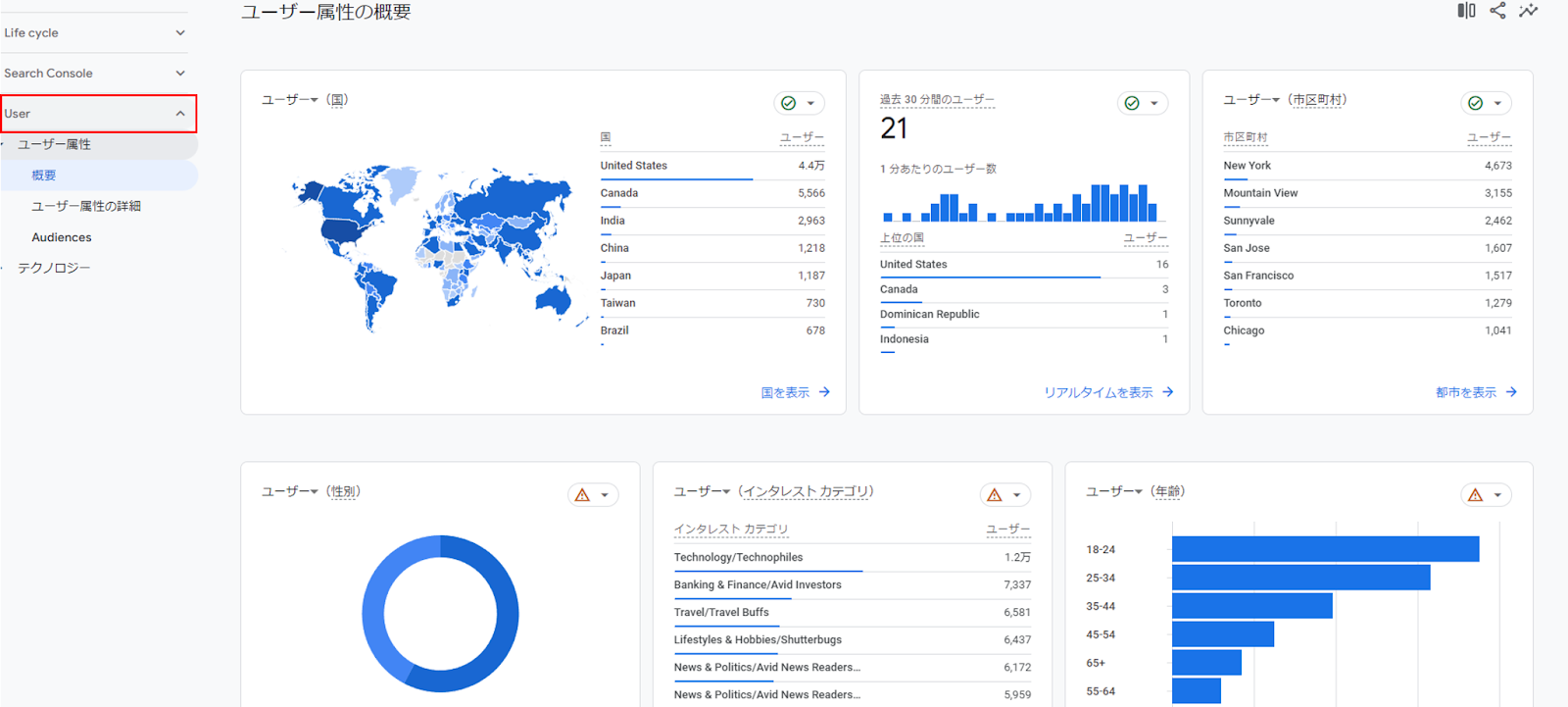This screenshot has height=707, width=1568.
Task: Click arrow icon next to 都市を表示
Action: click(1512, 392)
